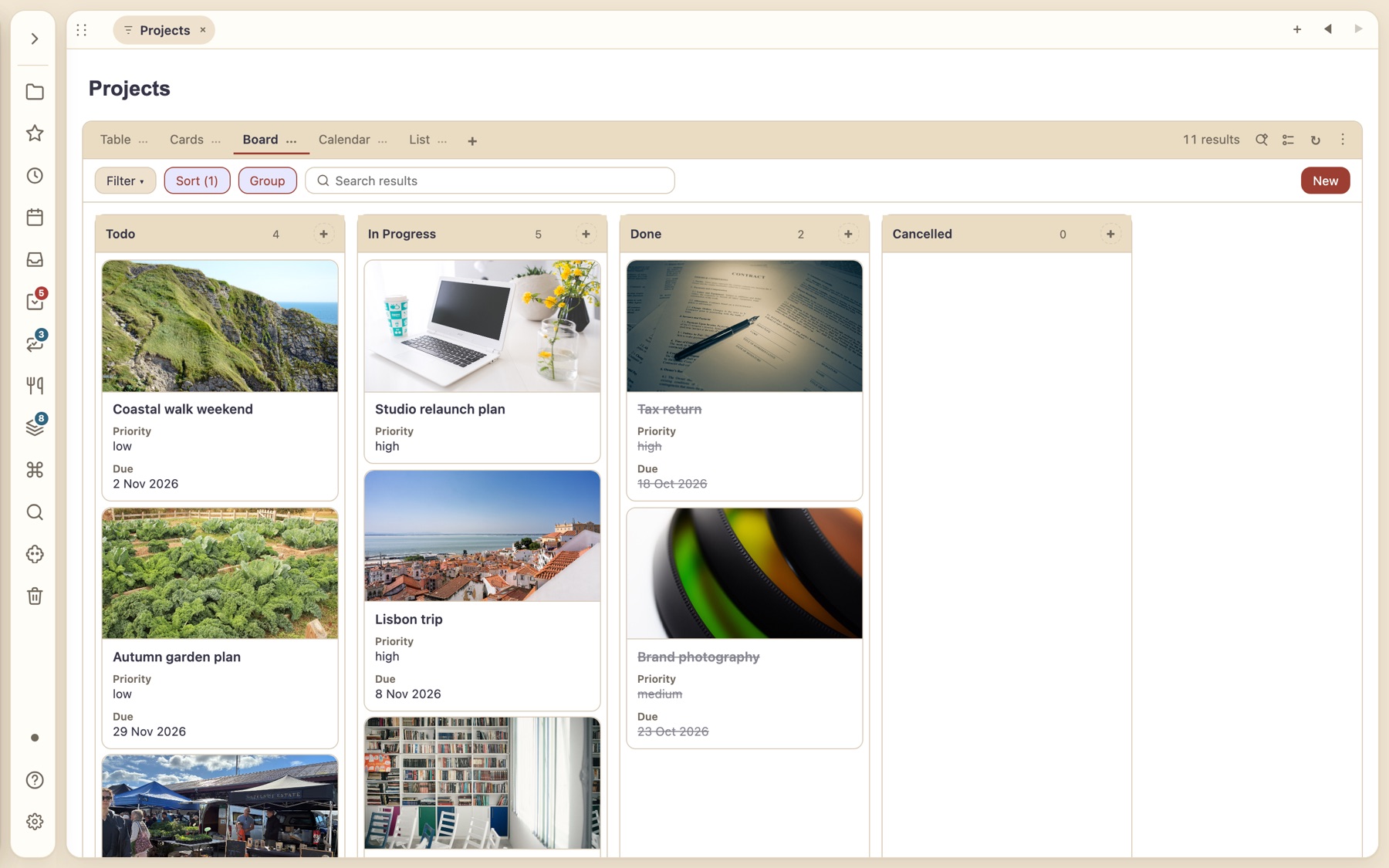Open settings gear icon in sidebar
Image resolution: width=1389 pixels, height=868 pixels.
[35, 822]
